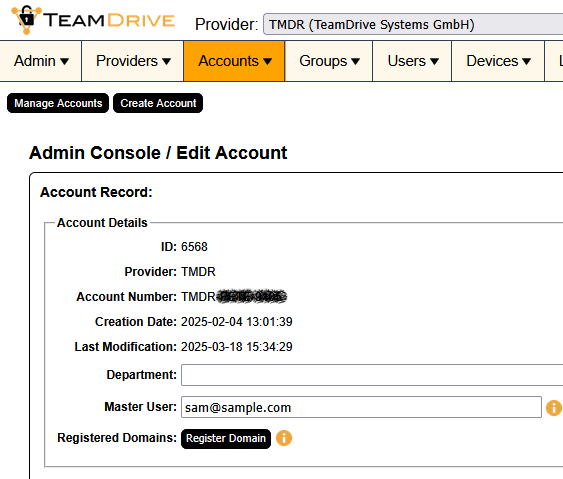Click the ID value 6568

pyautogui.click(x=194, y=247)
